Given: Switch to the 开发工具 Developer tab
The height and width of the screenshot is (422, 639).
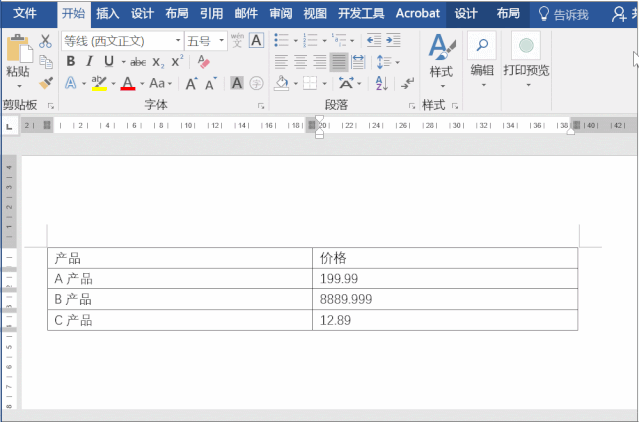Looking at the screenshot, I should click(361, 14).
